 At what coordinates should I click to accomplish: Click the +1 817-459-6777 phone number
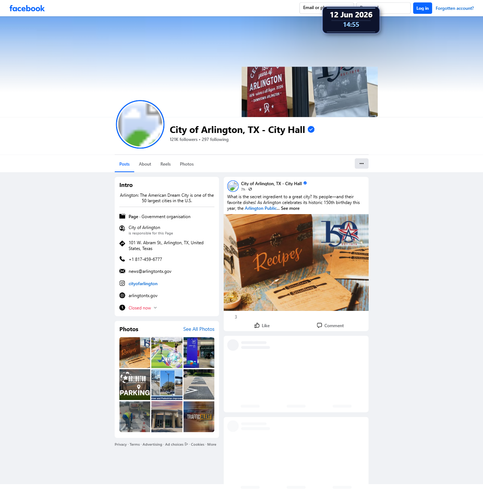point(145,259)
